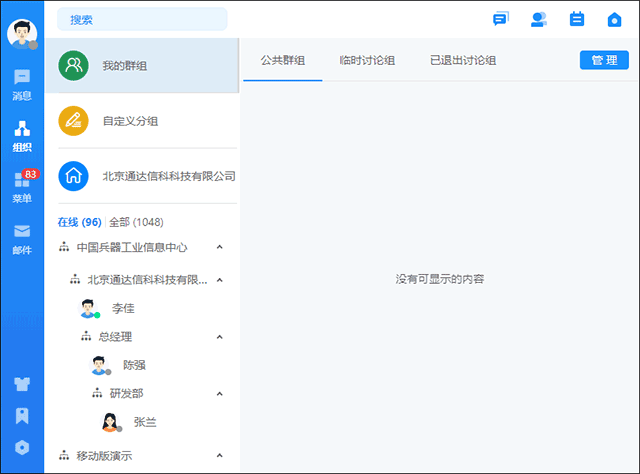
Task: Click the home icon at top right
Action: tap(614, 19)
